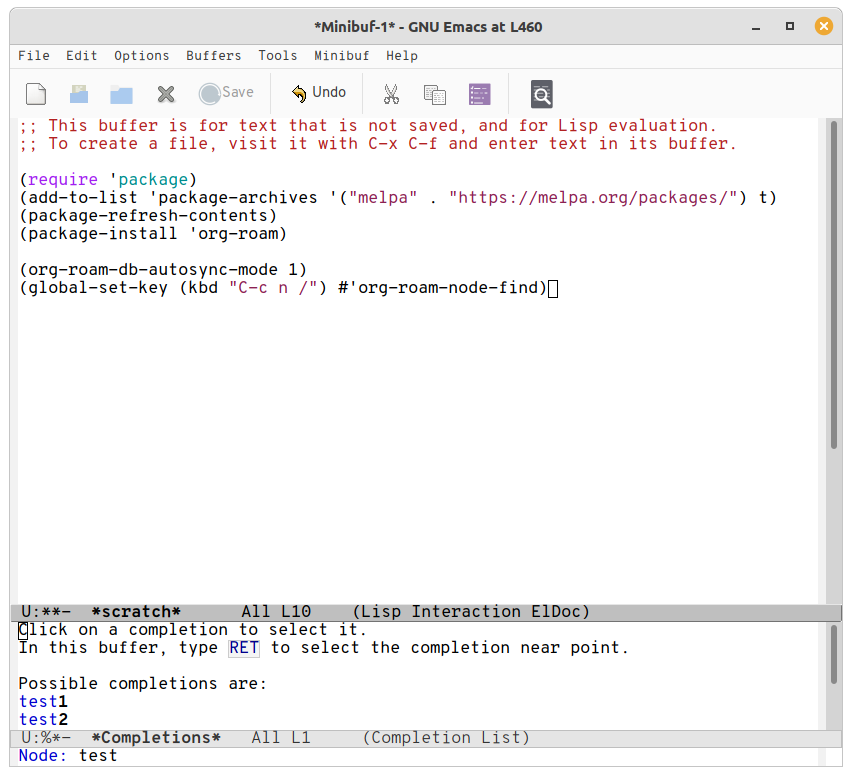Screen dimensions: 852x776
Task: Maximize the Emacs window
Action: tap(790, 26)
